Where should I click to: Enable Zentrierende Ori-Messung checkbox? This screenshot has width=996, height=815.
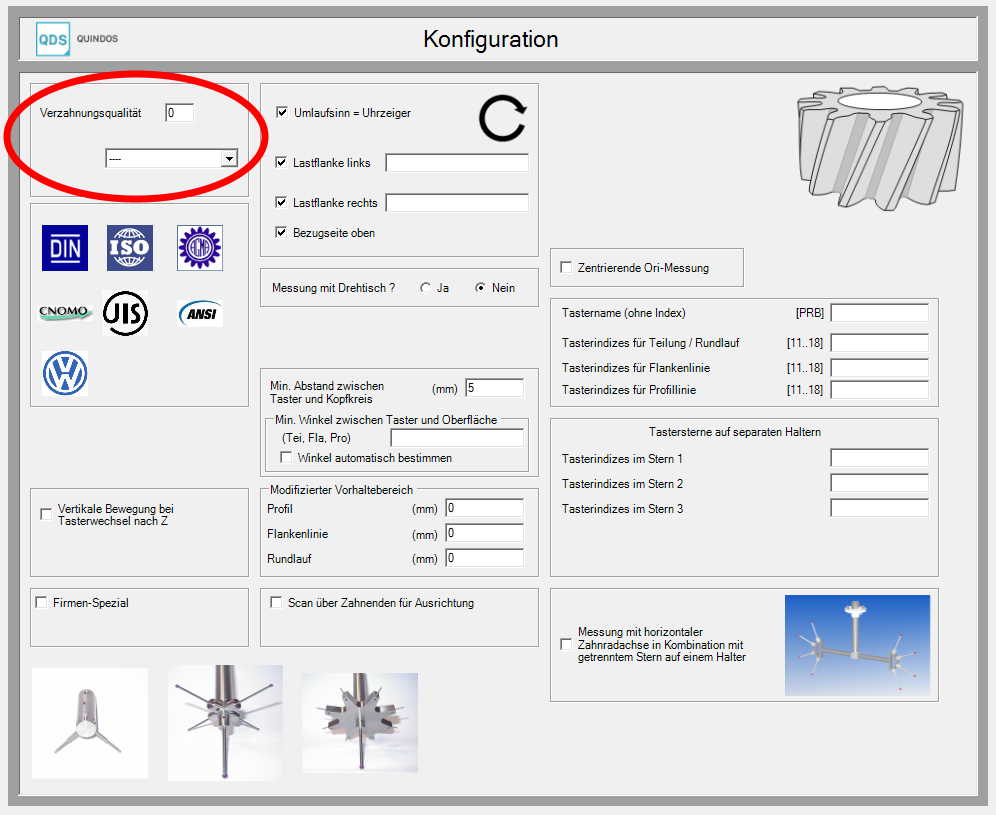(566, 267)
